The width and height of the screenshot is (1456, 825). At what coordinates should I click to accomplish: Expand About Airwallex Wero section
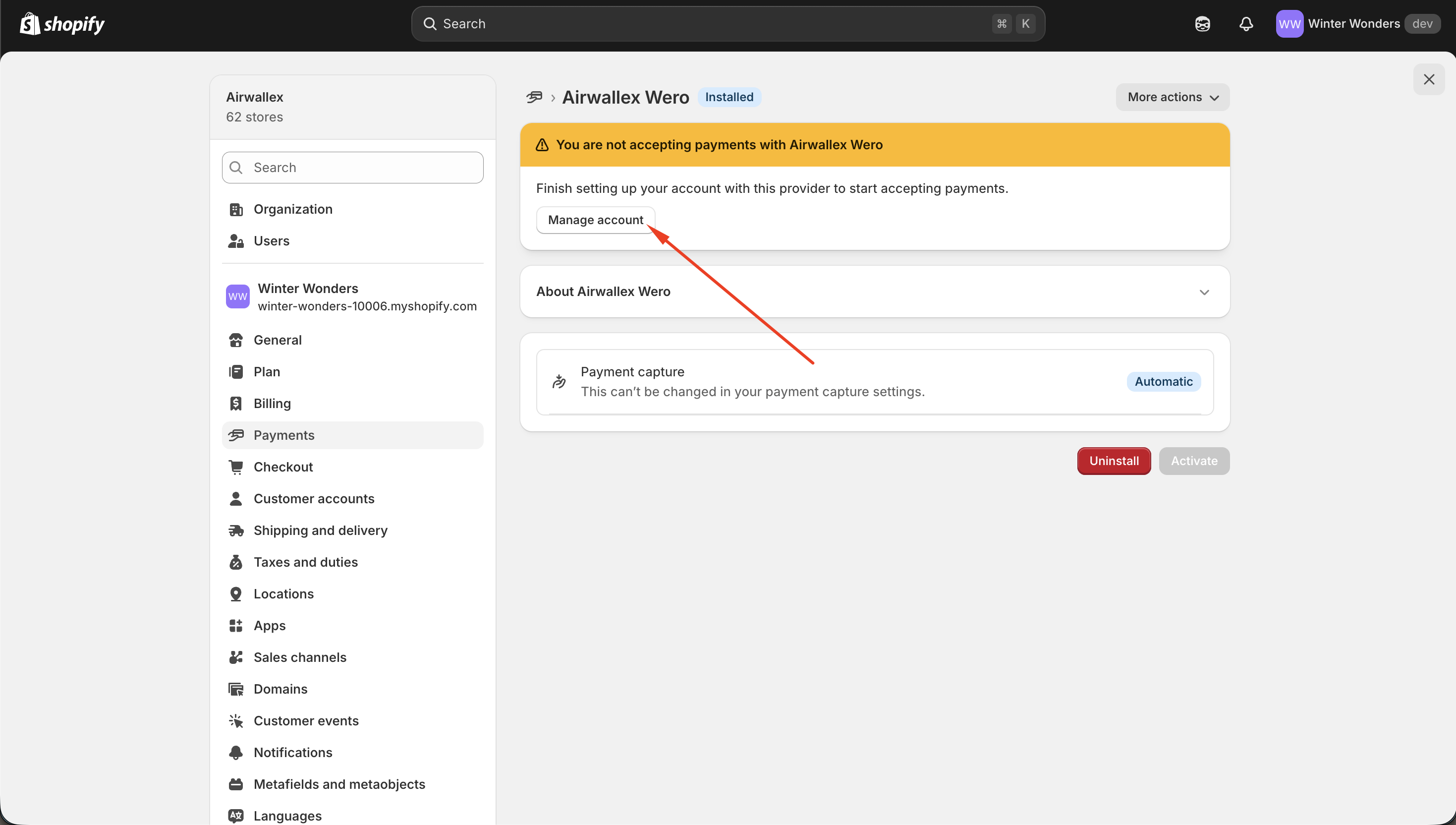(874, 292)
